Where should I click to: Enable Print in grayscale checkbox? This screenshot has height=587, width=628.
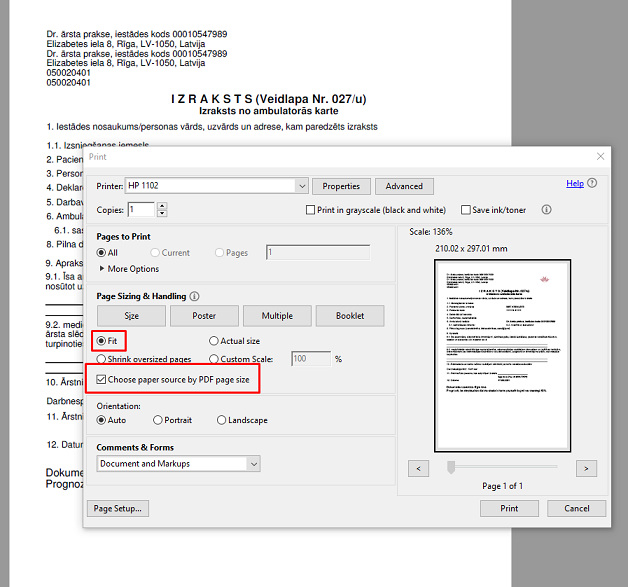click(310, 210)
